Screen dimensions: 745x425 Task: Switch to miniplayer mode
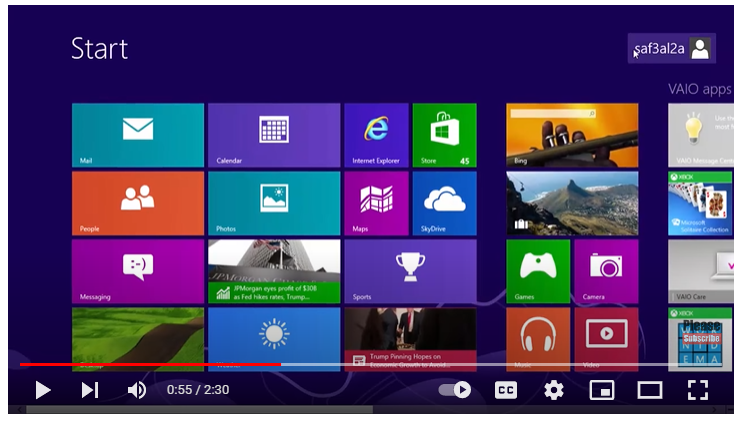(x=602, y=390)
